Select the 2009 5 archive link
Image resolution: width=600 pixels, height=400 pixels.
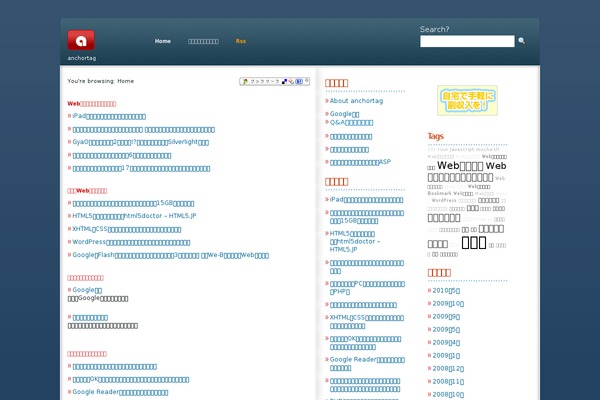(446, 330)
